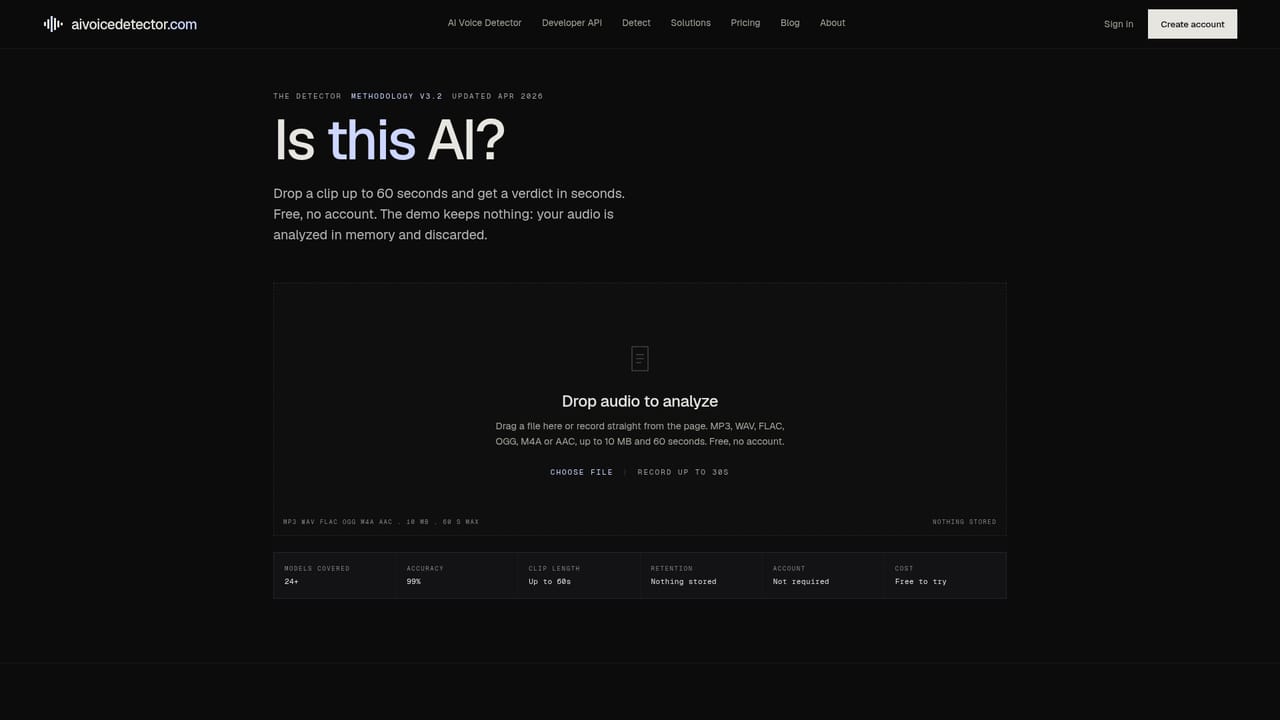This screenshot has width=1280, height=720.
Task: Click the 'MP3 WAV FLAC OGG M4A AAC' footer text
Action: [381, 522]
